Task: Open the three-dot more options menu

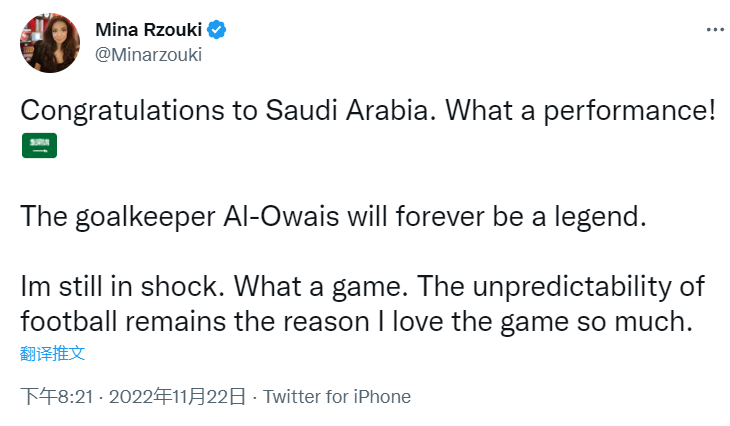Action: point(714,31)
